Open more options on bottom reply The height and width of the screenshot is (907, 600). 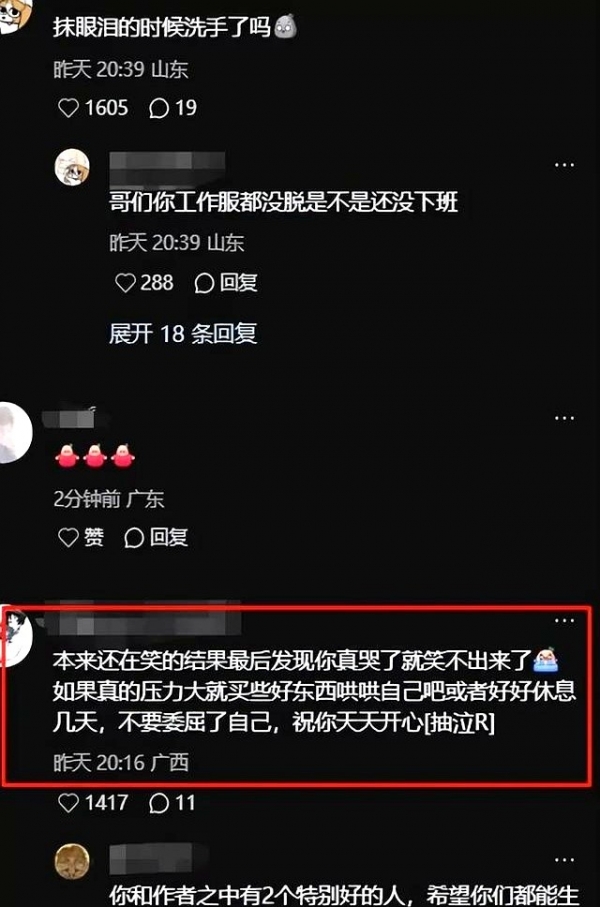coord(564,860)
